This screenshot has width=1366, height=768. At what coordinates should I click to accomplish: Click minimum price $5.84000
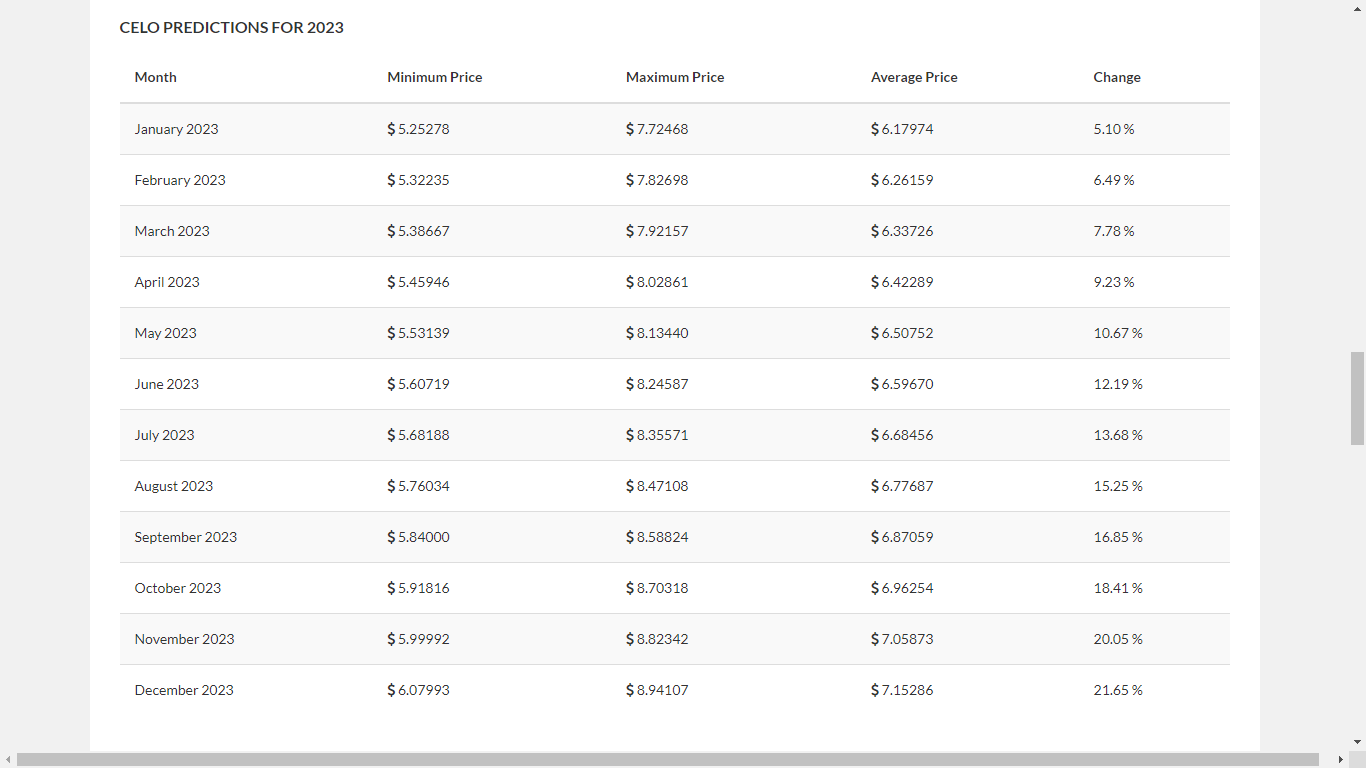click(x=419, y=537)
